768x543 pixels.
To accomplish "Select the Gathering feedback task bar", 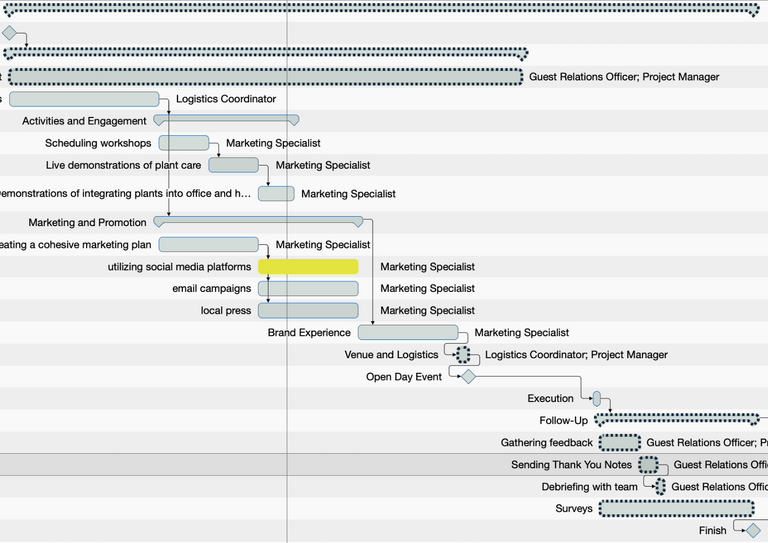I will pos(620,443).
